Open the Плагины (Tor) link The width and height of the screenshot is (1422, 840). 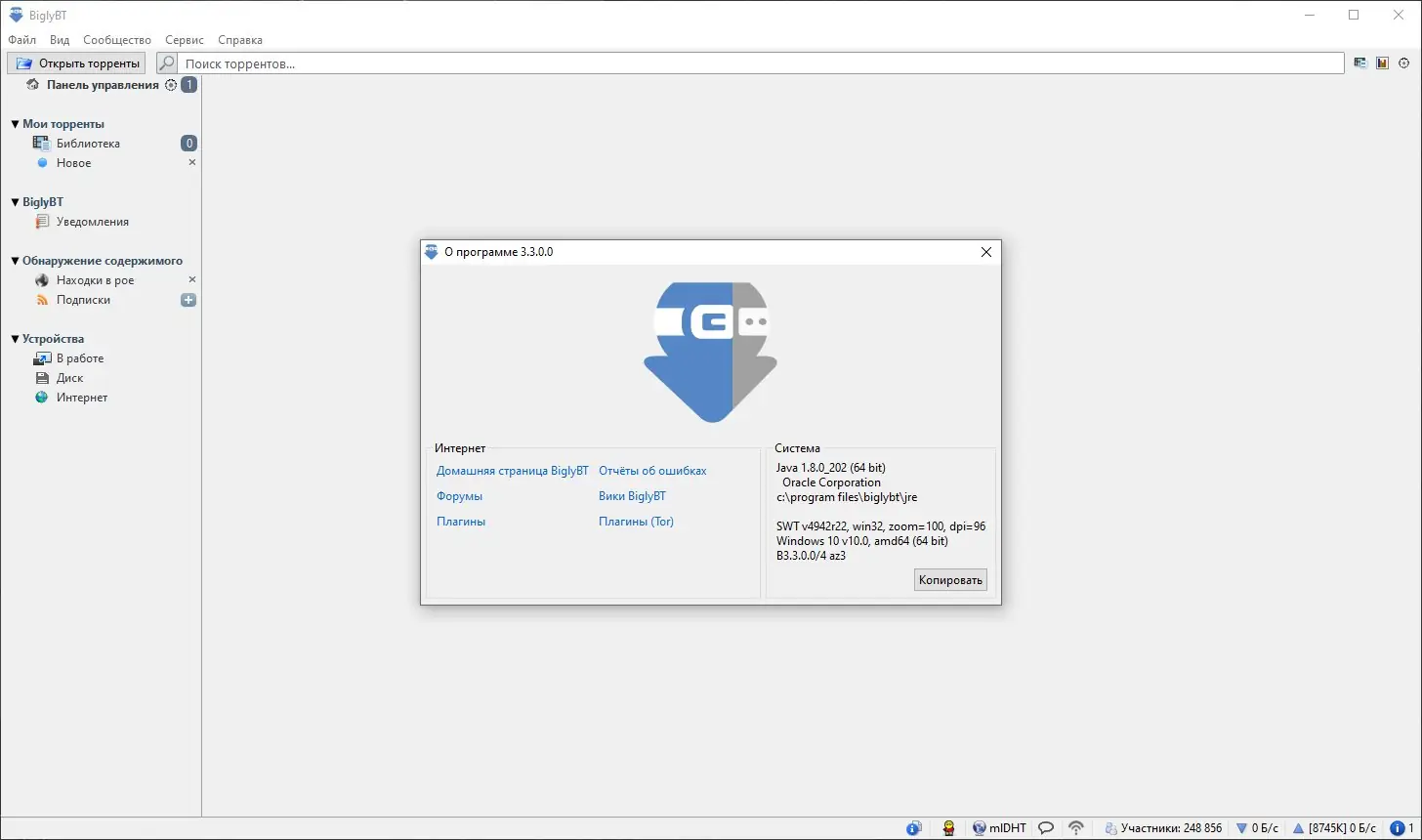click(636, 522)
